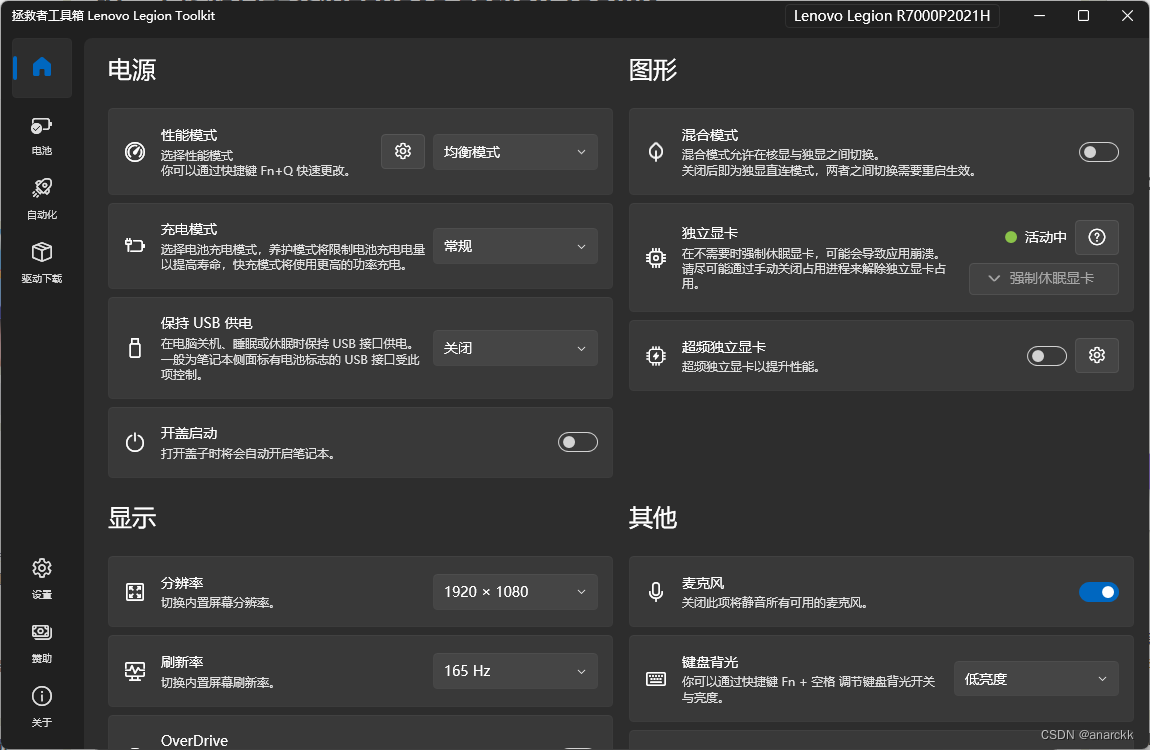Open the 1920 × 1080 resolution dropdown
This screenshot has height=750, width=1150.
(x=515, y=592)
